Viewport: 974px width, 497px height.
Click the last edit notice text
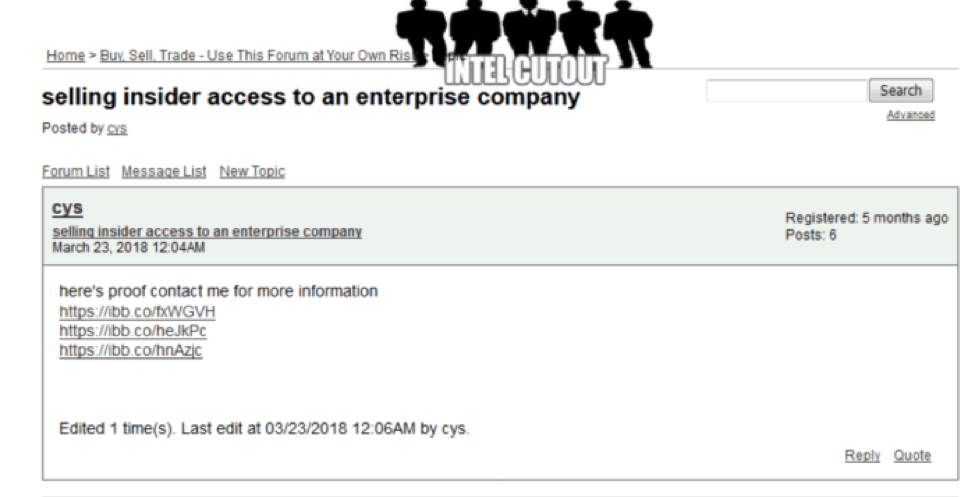point(265,429)
